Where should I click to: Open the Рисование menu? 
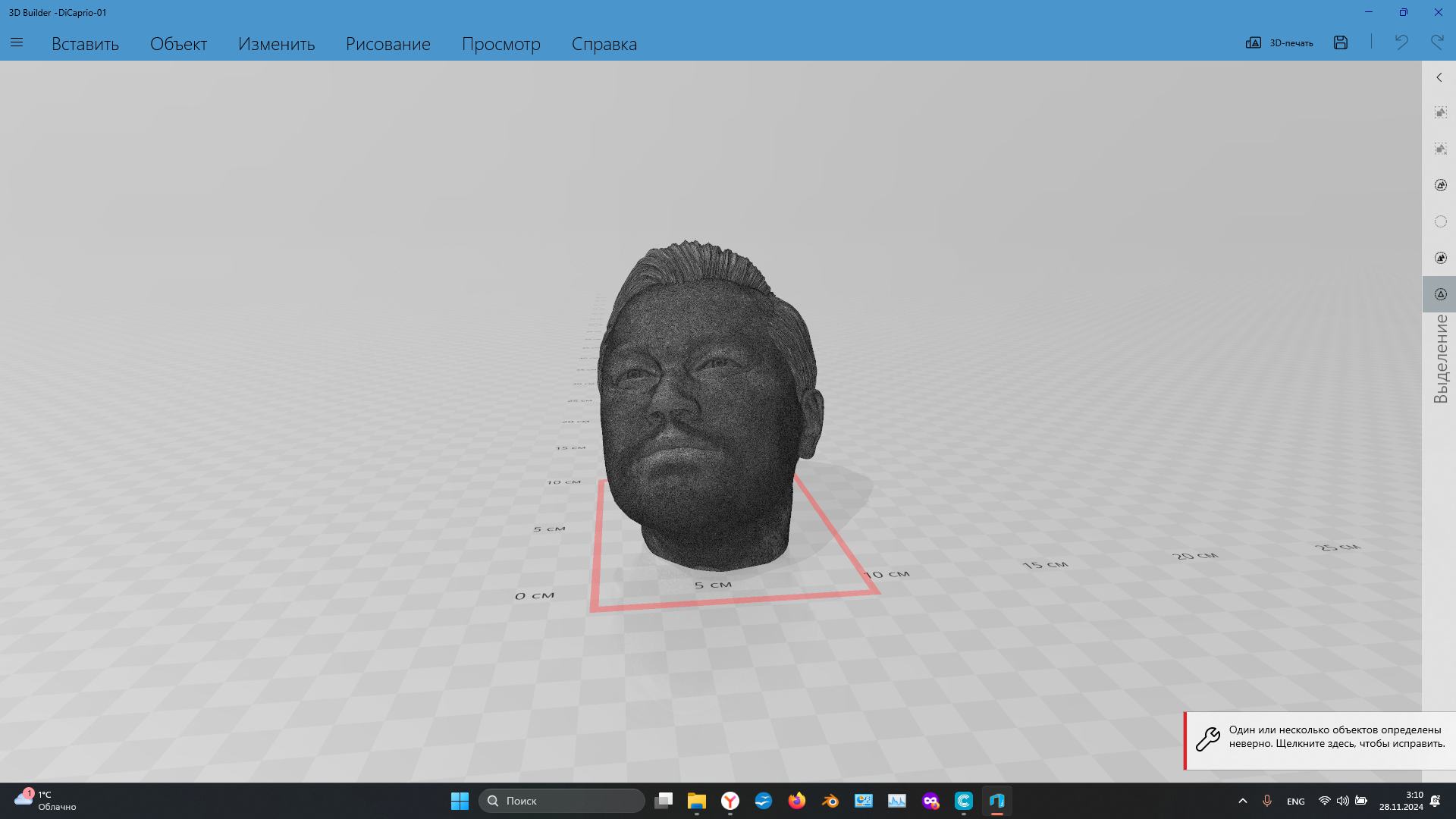point(388,44)
